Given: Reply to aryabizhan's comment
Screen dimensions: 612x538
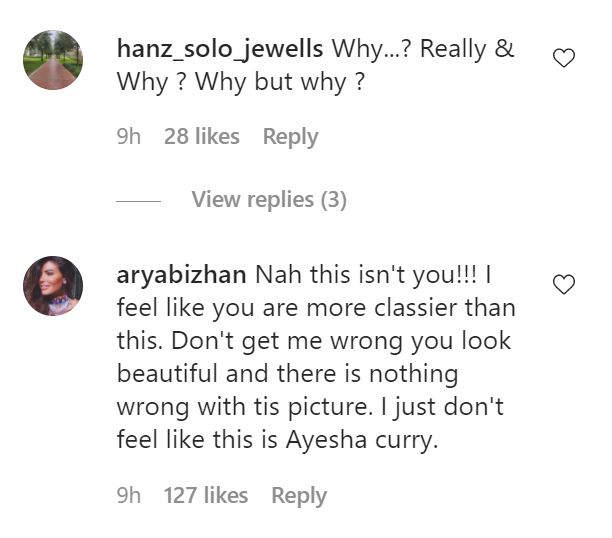Looking at the screenshot, I should tap(299, 495).
